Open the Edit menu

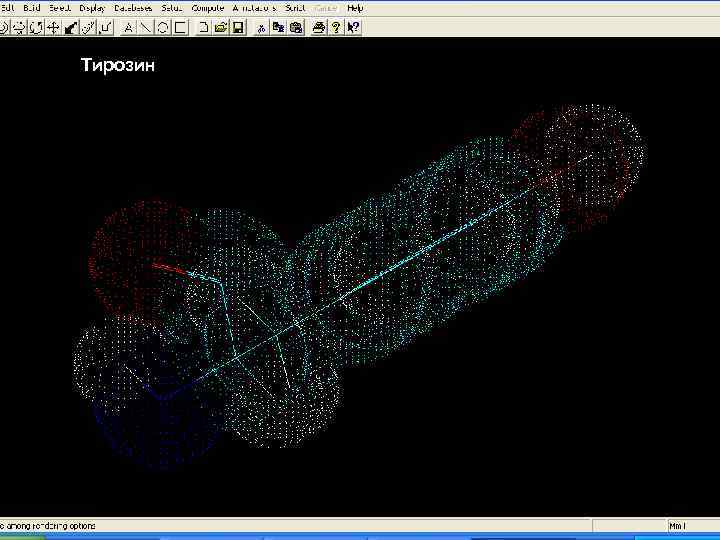point(7,8)
